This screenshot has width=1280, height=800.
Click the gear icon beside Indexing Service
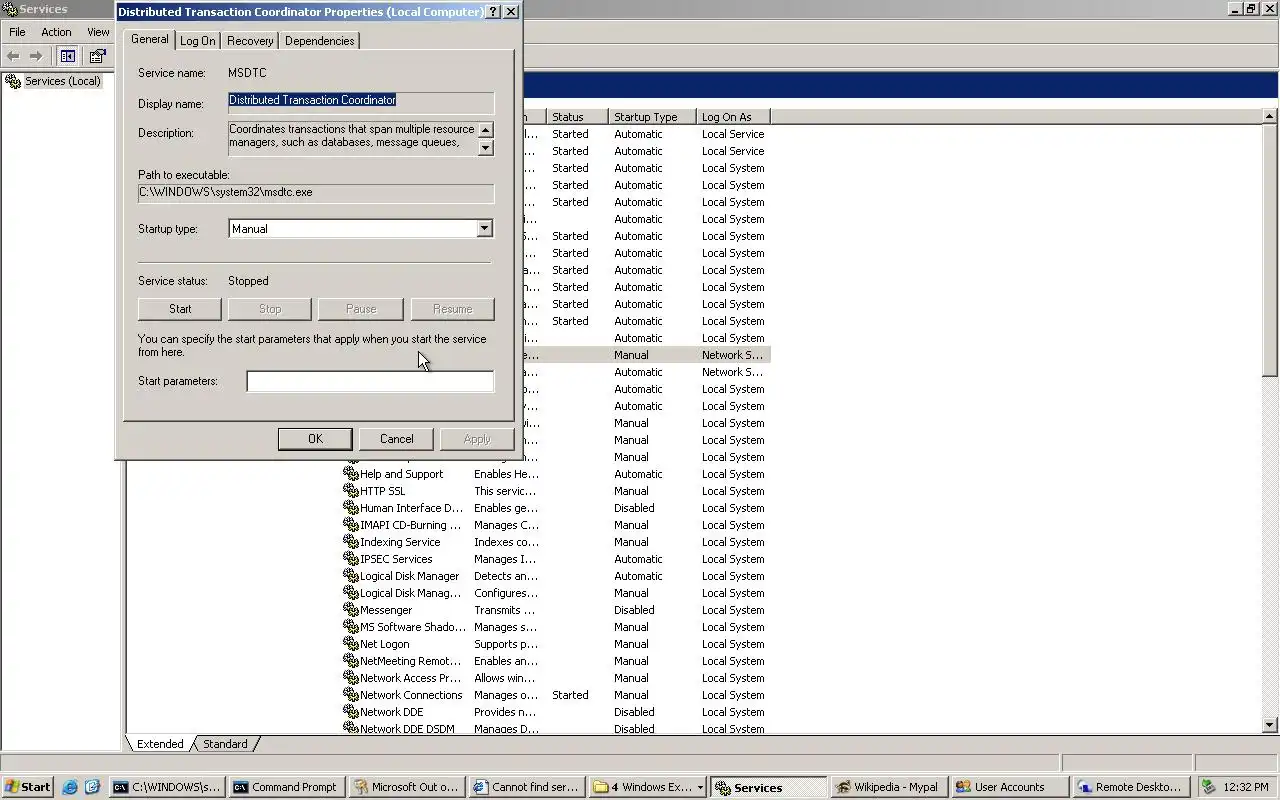coord(351,542)
